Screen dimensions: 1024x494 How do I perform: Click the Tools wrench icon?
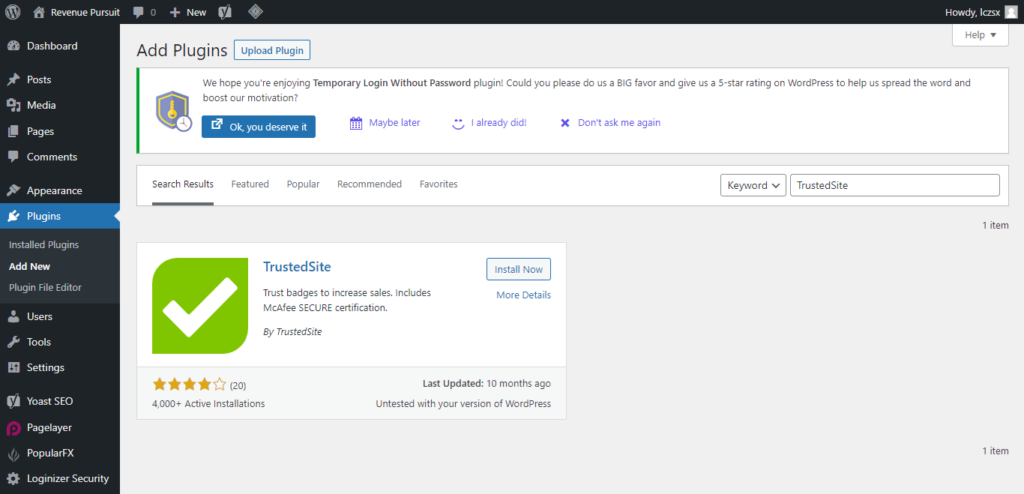click(x=13, y=342)
